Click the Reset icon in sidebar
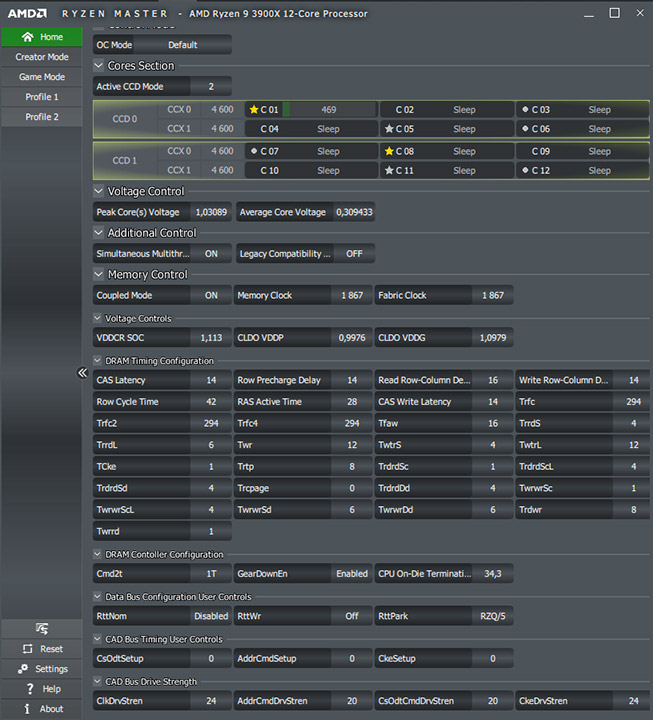Screen dimensions: 653x720 pos(28,649)
